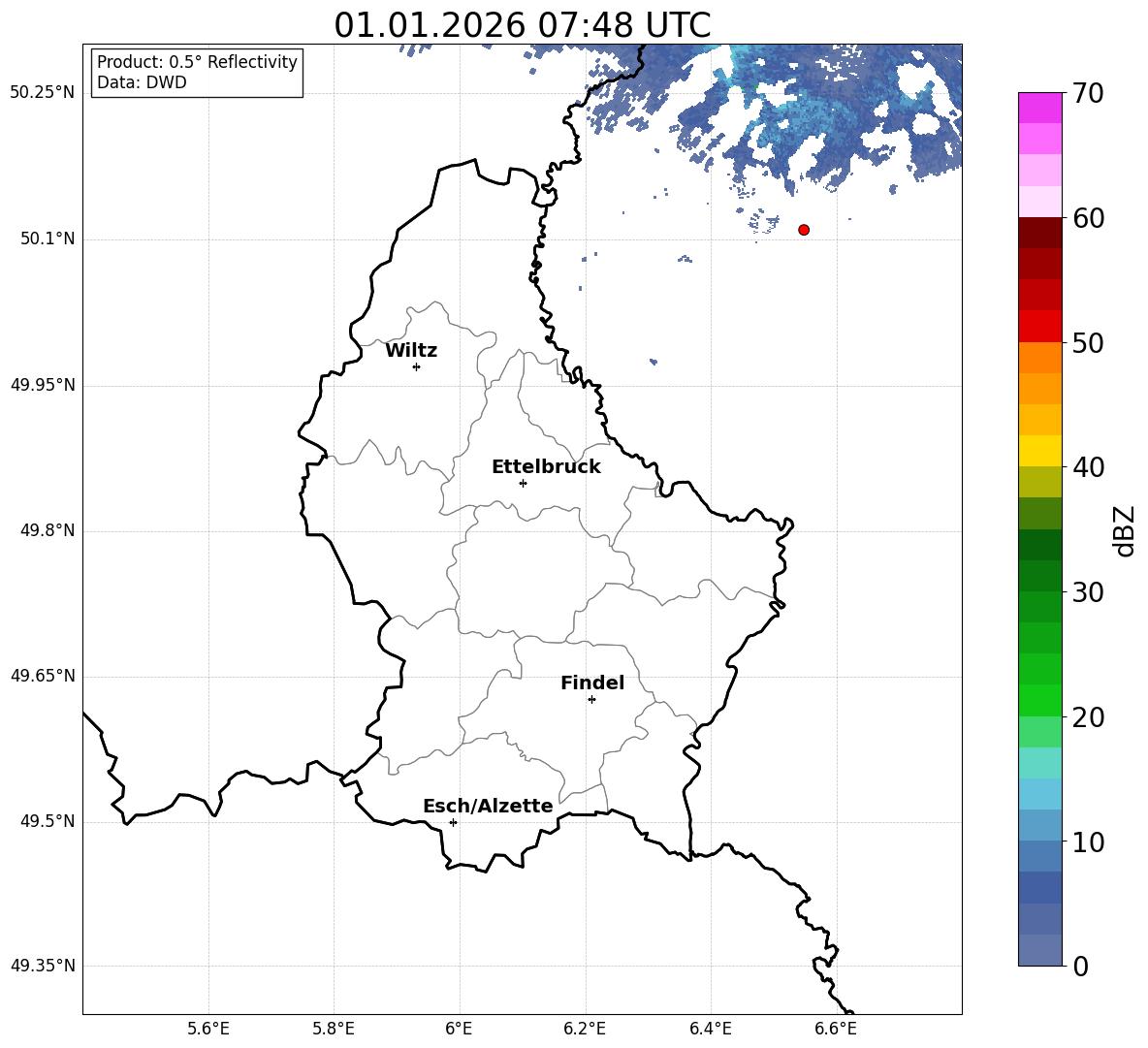Click the 6.6°E longitude label
Screen dimensions: 1148x1048
pos(836,1029)
